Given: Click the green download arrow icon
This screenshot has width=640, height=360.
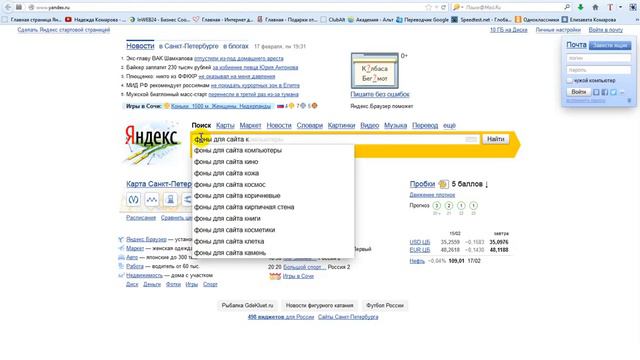Looking at the screenshot, I should tap(580, 7).
